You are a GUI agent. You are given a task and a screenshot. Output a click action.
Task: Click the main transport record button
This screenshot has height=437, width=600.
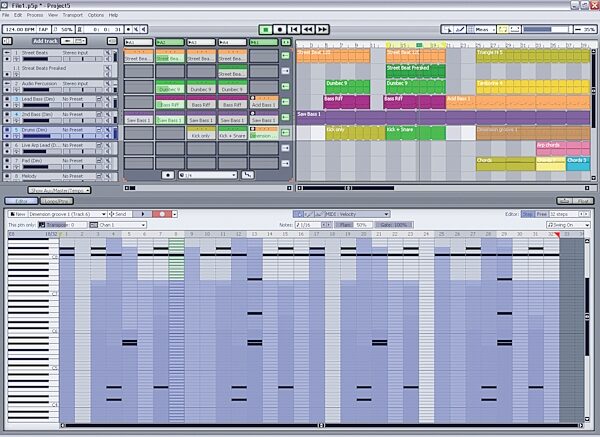point(280,29)
